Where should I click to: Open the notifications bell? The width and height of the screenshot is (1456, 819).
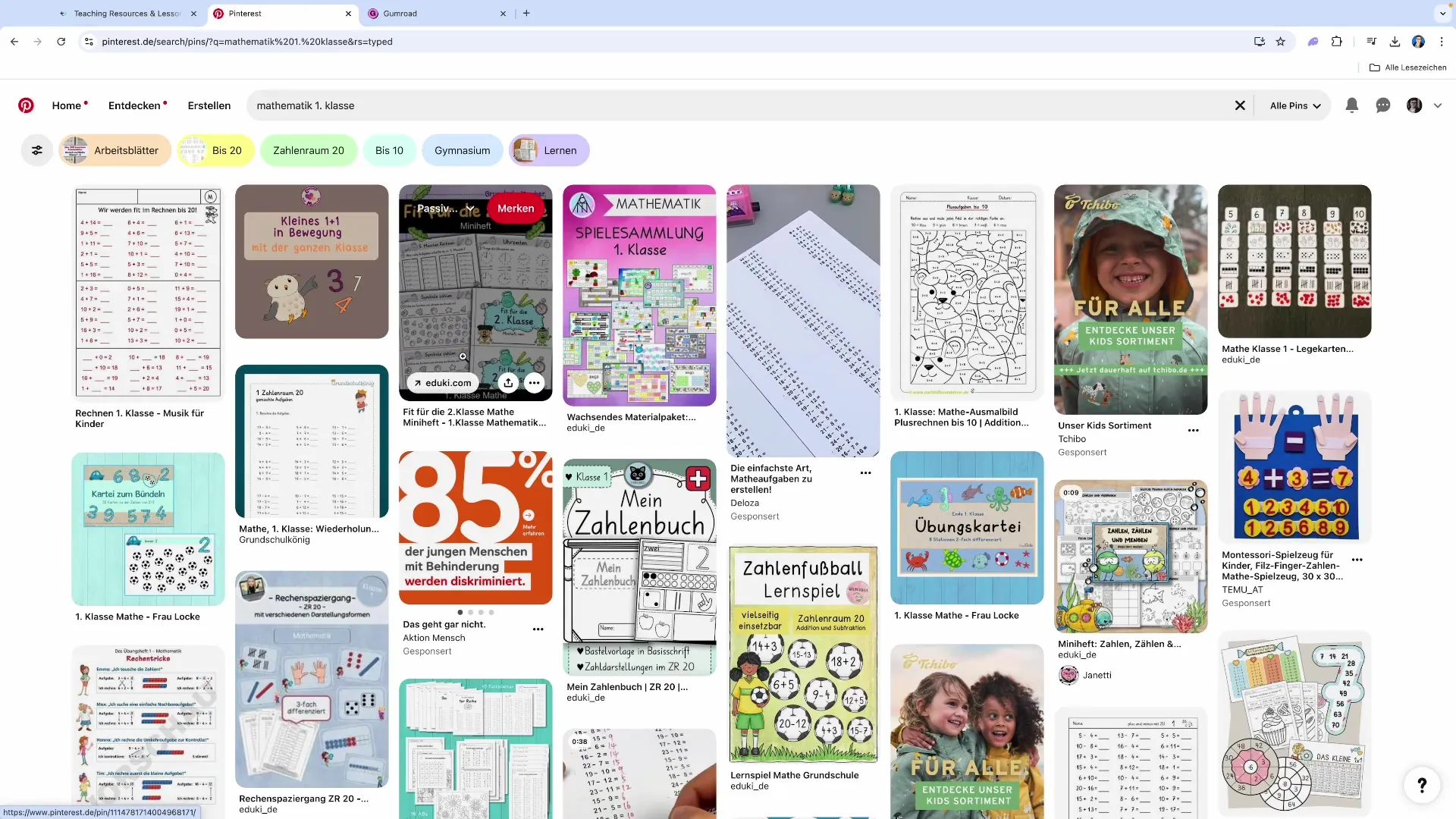(x=1351, y=105)
